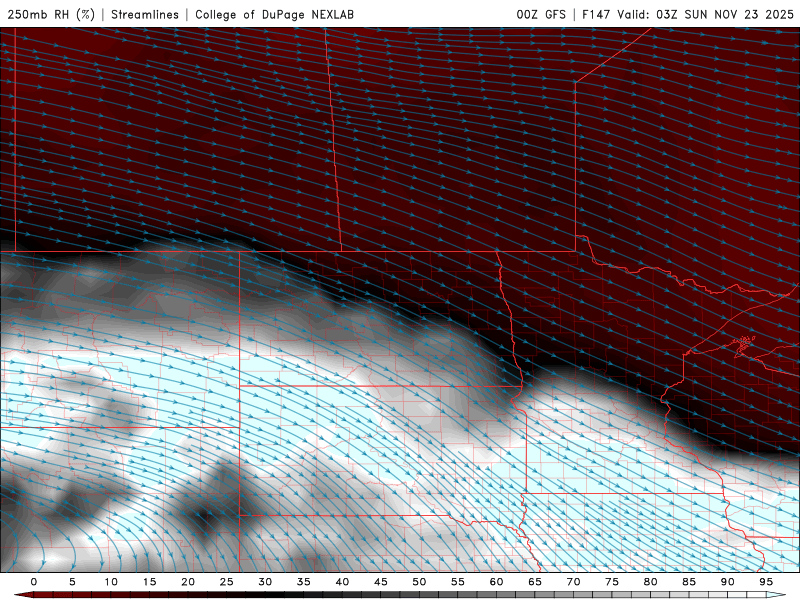Screen dimensions: 800x600
Task: Click the "Streamlines" label in header
Action: click(145, 14)
